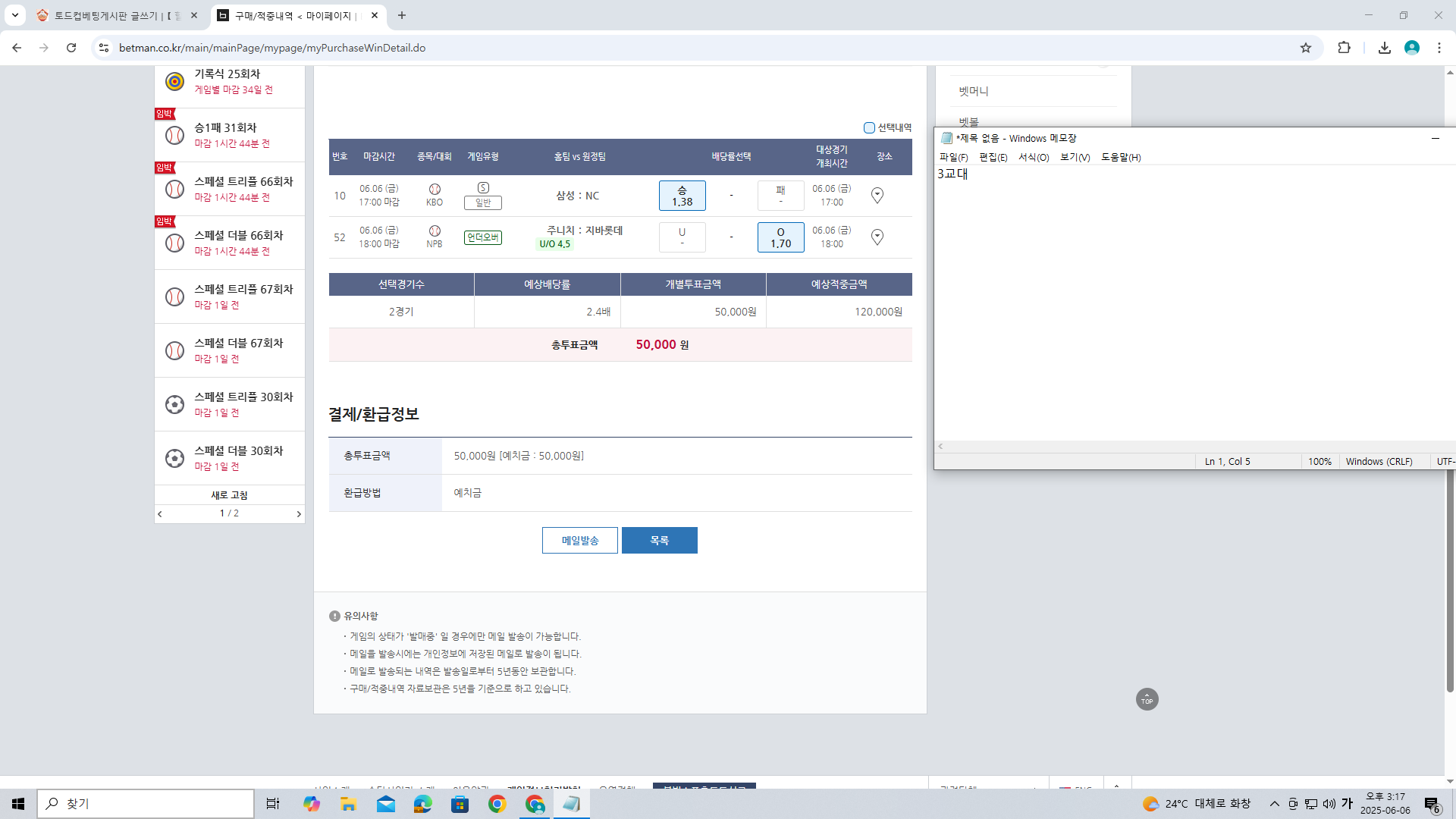
Task: Open Chrome downloads icon
Action: coord(1385,48)
